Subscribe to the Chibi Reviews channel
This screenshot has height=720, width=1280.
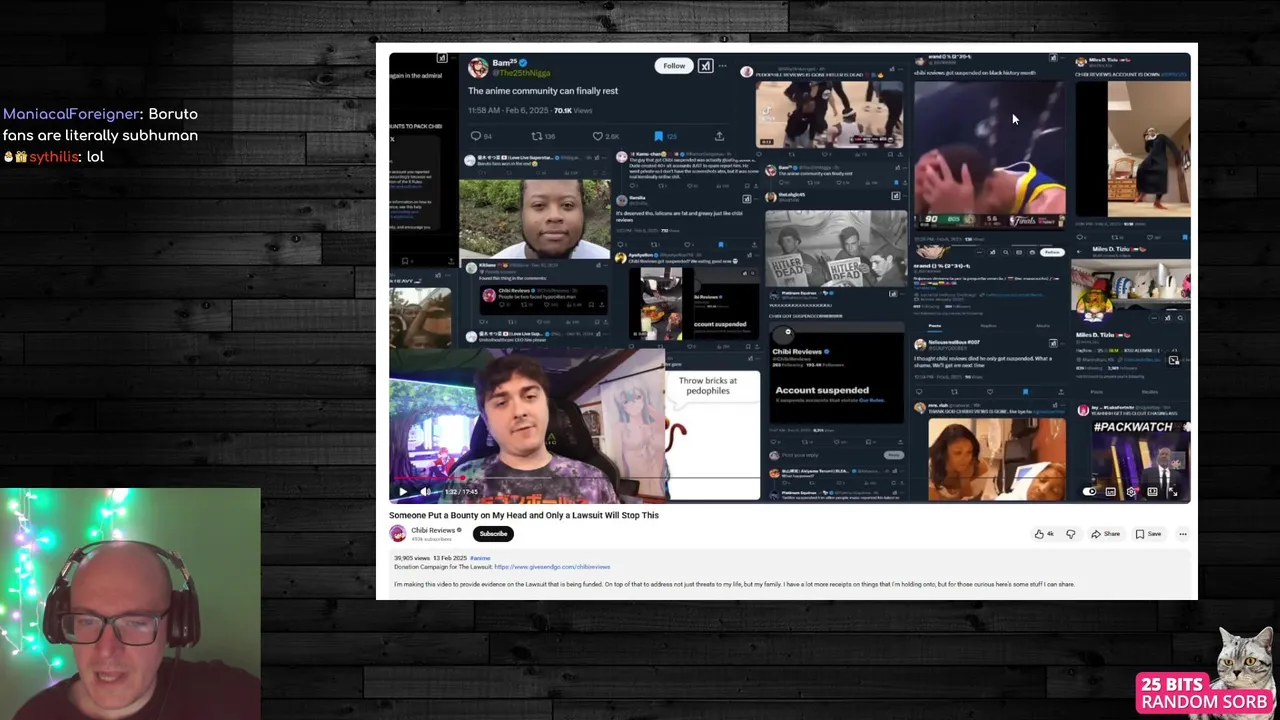pyautogui.click(x=493, y=533)
